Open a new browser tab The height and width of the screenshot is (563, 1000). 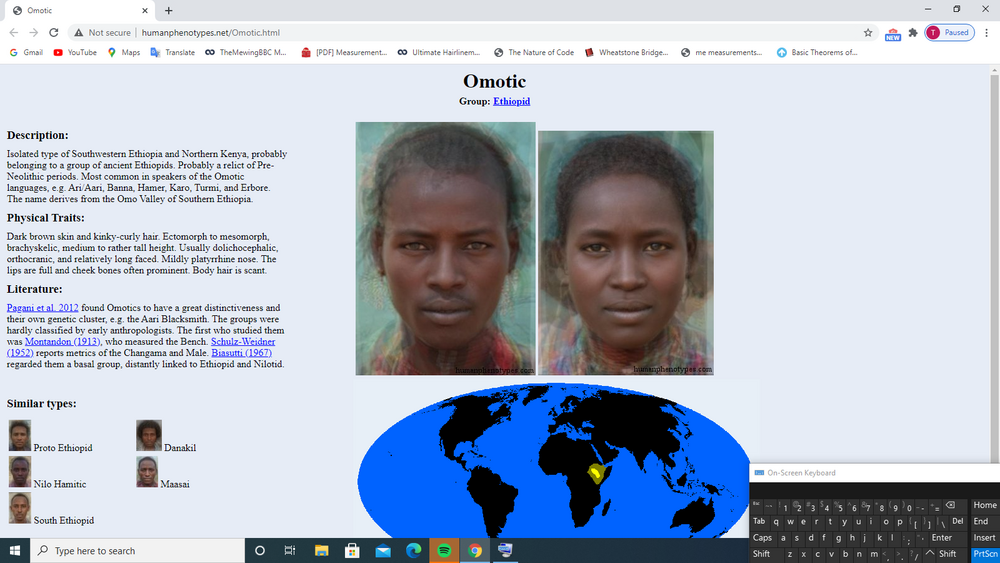(x=168, y=10)
